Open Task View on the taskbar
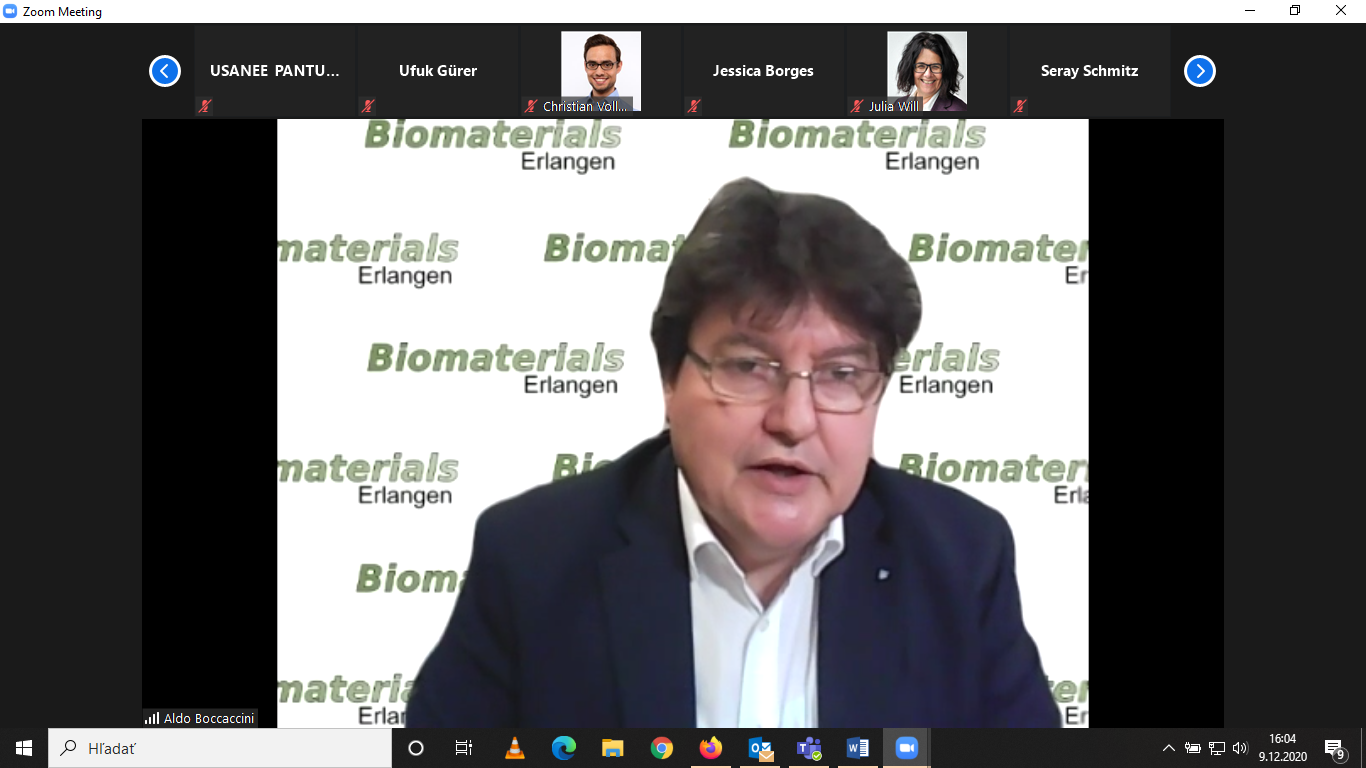Image resolution: width=1366 pixels, height=768 pixels. (x=464, y=748)
